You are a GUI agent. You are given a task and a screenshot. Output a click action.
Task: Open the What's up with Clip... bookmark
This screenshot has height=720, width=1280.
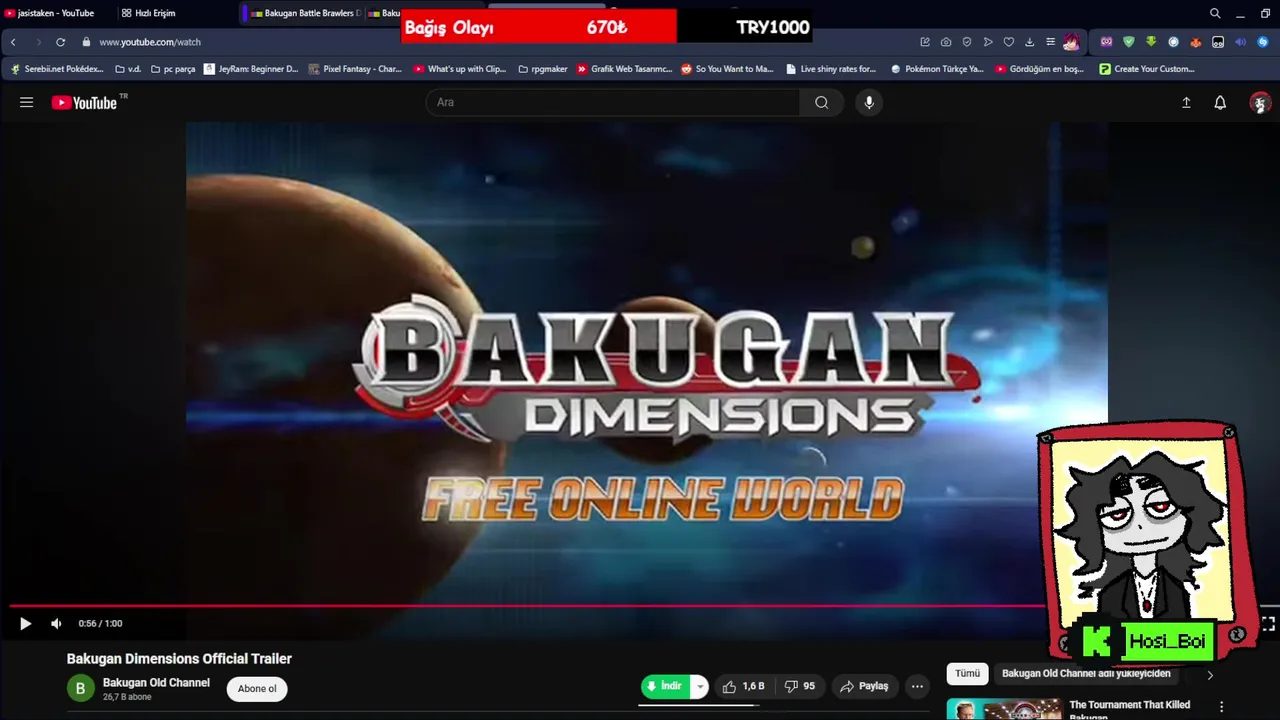tap(460, 69)
